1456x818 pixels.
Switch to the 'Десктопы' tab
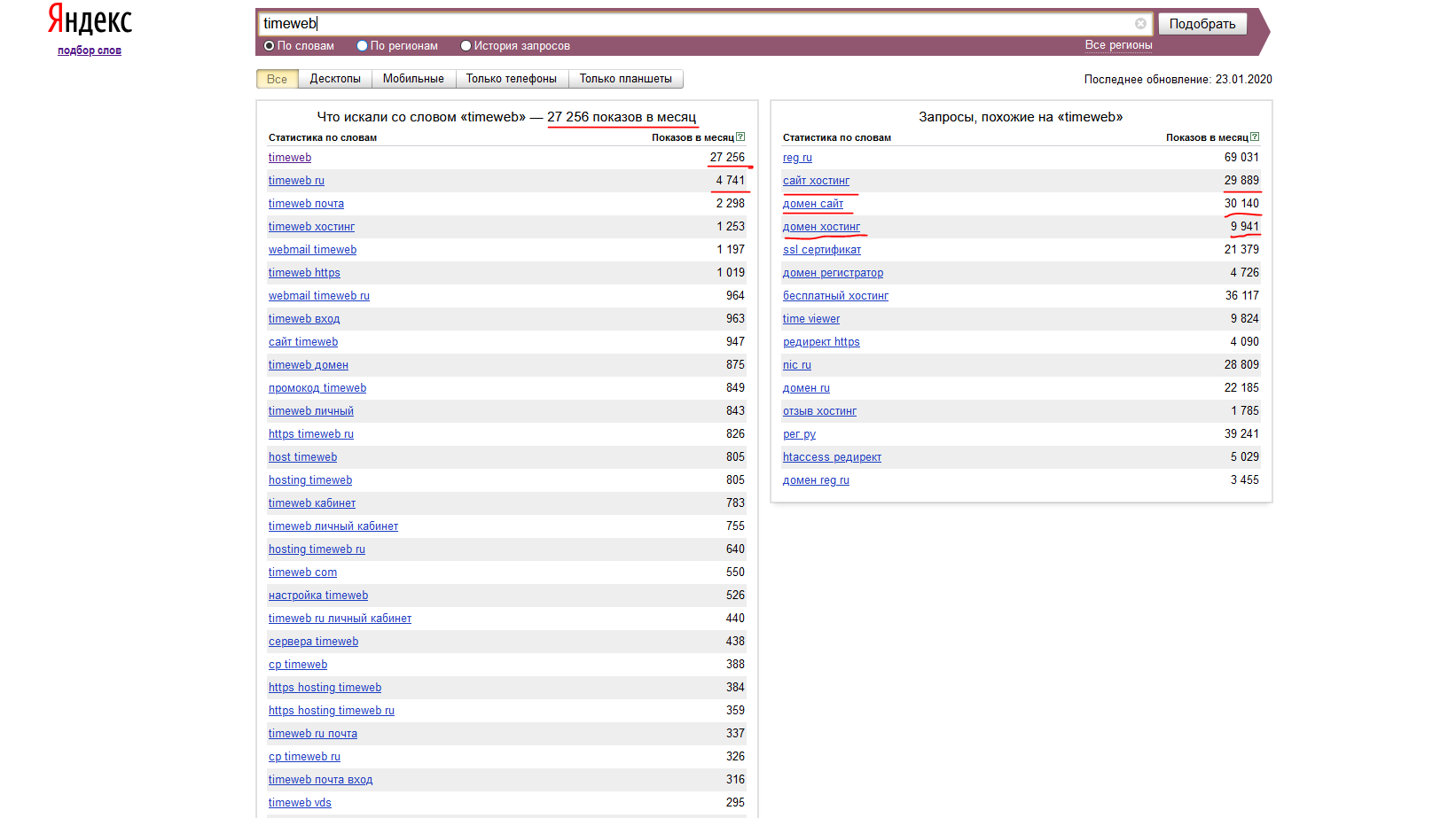click(x=335, y=79)
